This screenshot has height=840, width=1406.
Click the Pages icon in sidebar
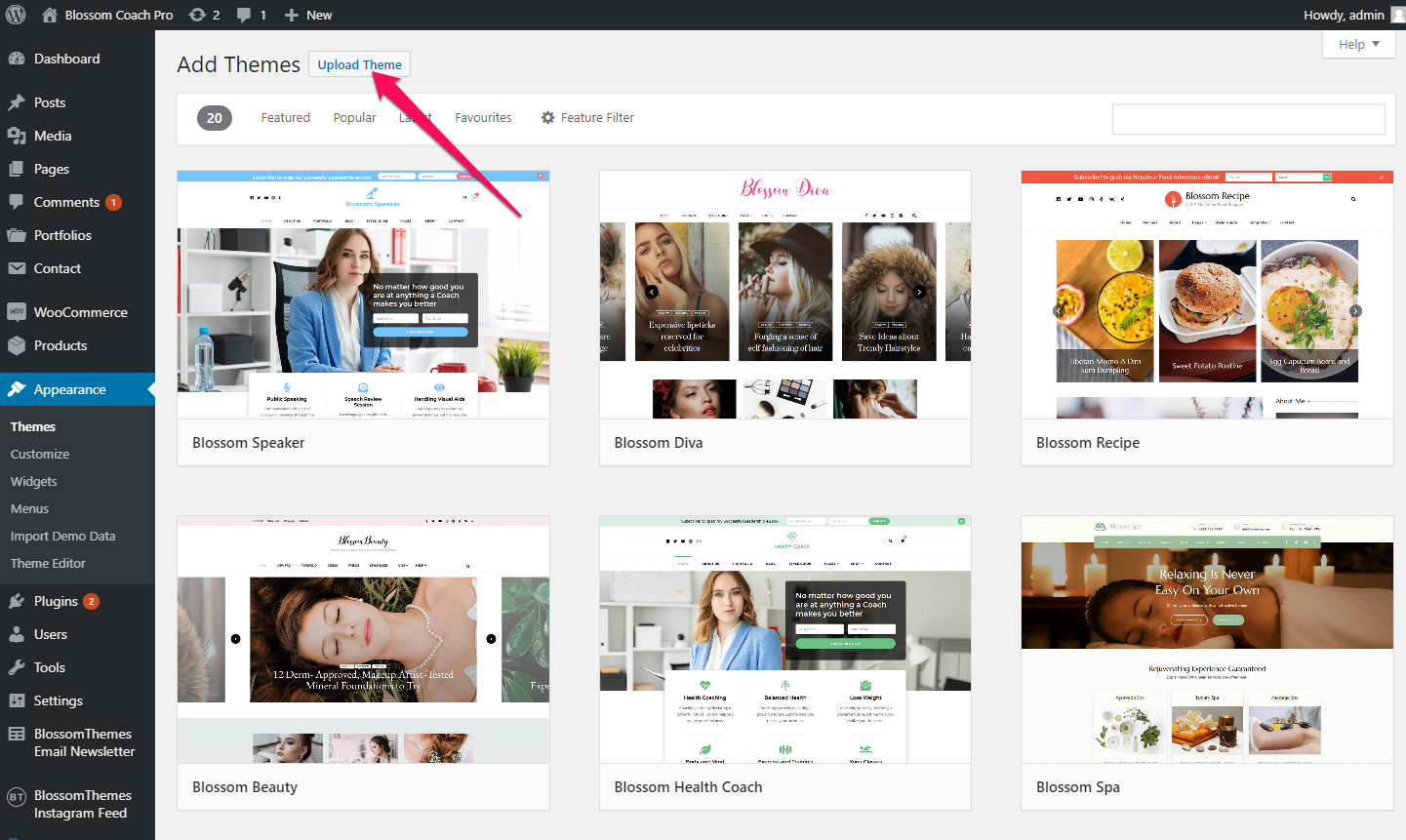pos(17,169)
